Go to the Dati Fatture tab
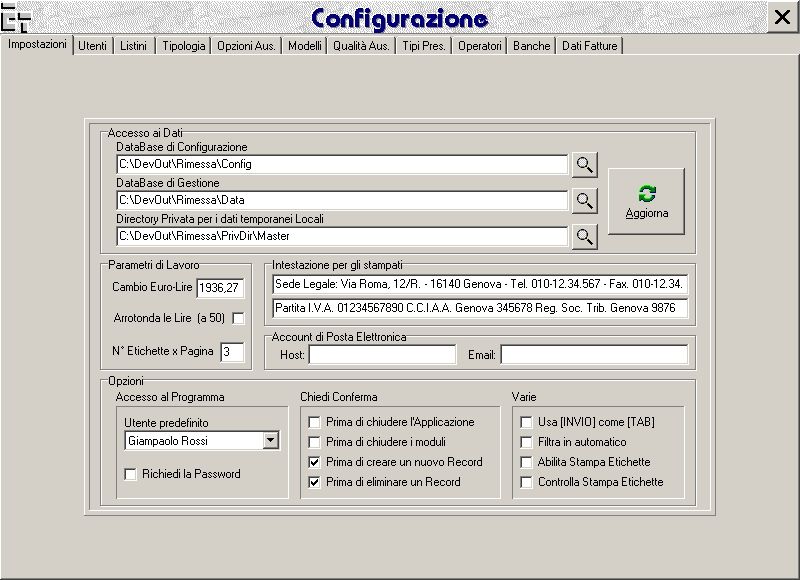The height and width of the screenshot is (580, 800). [x=589, y=46]
